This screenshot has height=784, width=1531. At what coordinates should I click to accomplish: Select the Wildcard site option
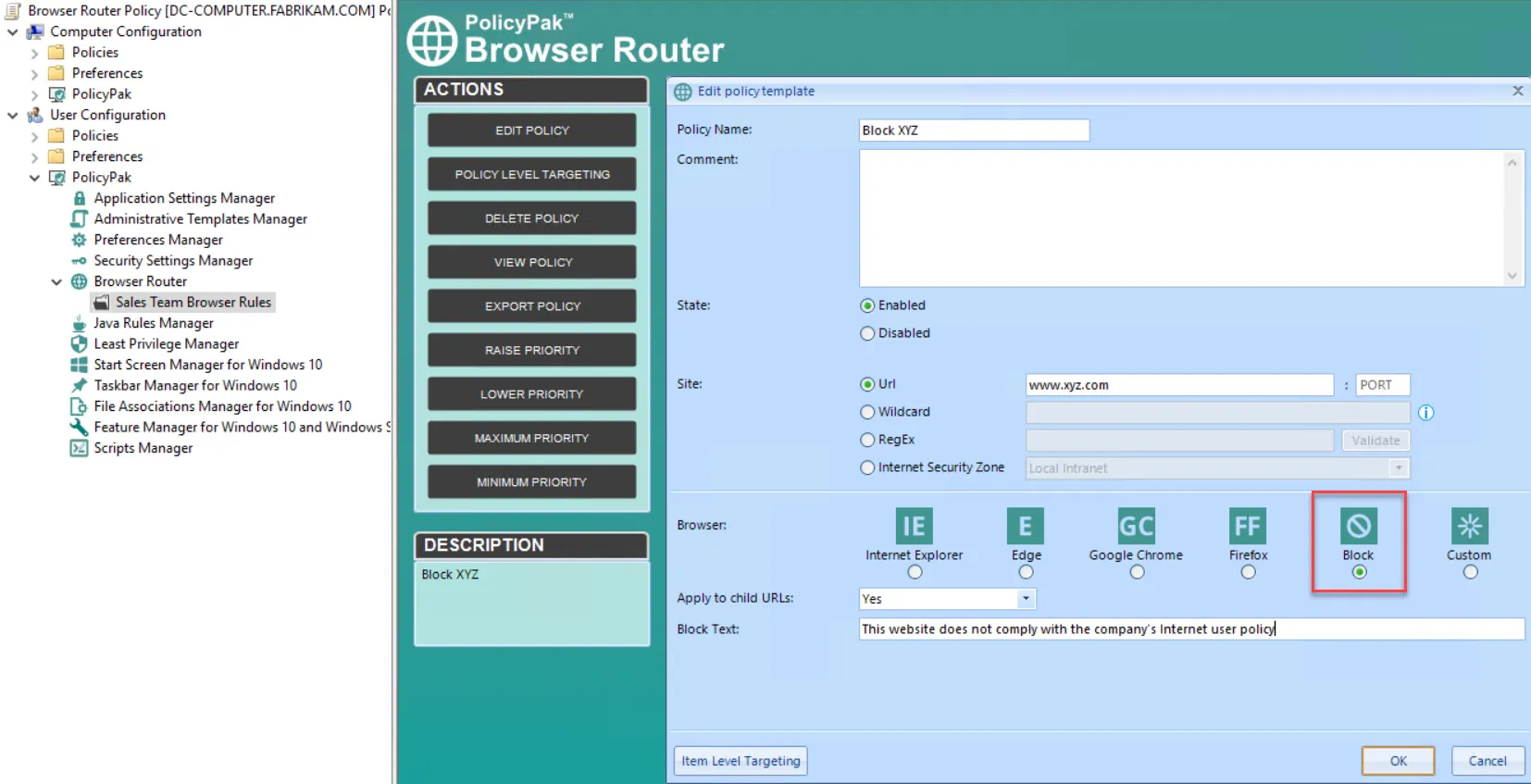(x=867, y=412)
